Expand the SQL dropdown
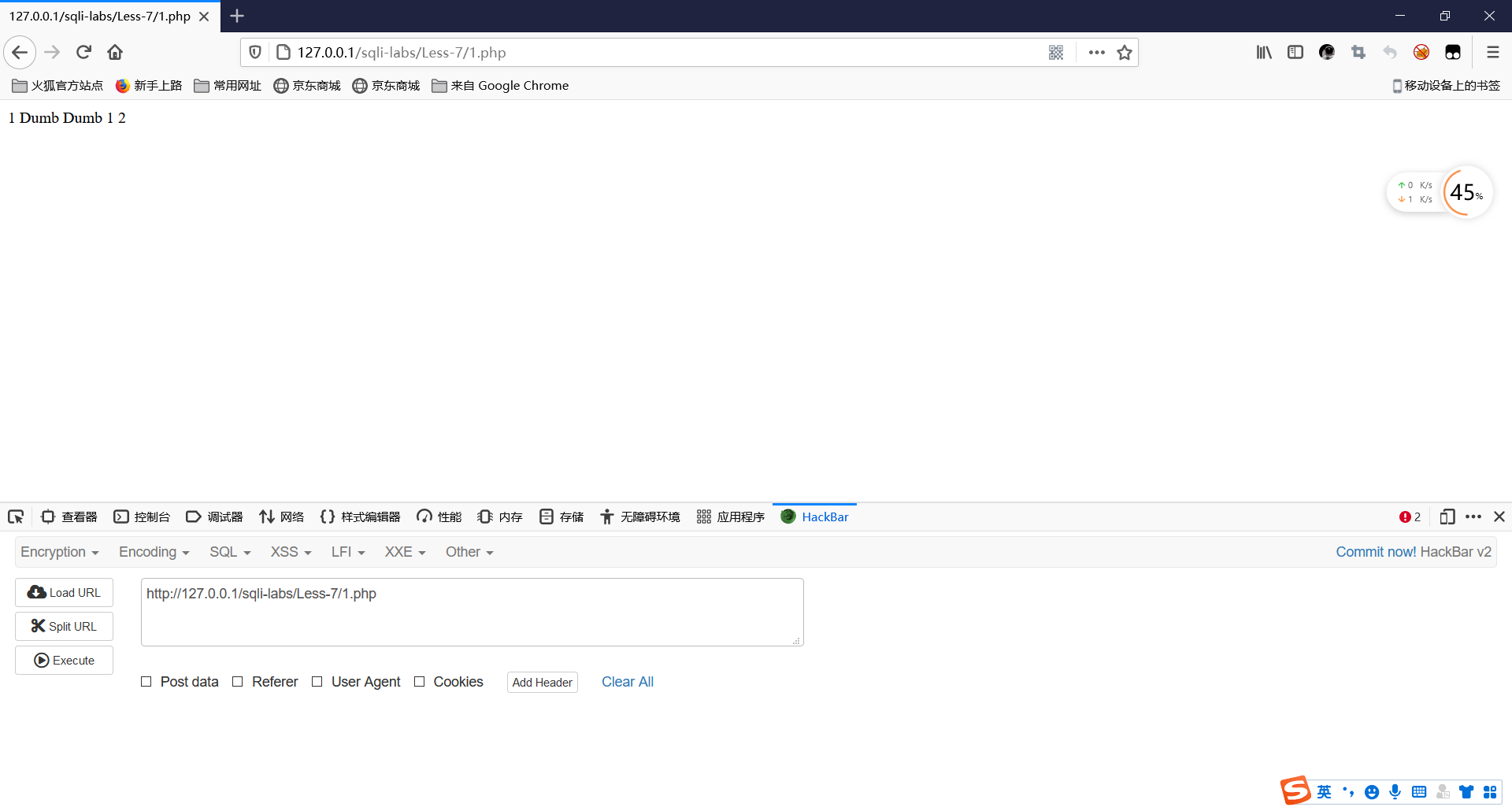Viewport: 1512px width, 811px height. pos(230,552)
